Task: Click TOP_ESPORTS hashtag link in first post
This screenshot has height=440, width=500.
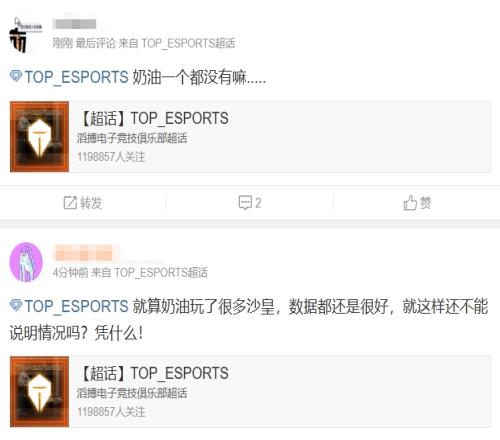Action: (x=76, y=77)
